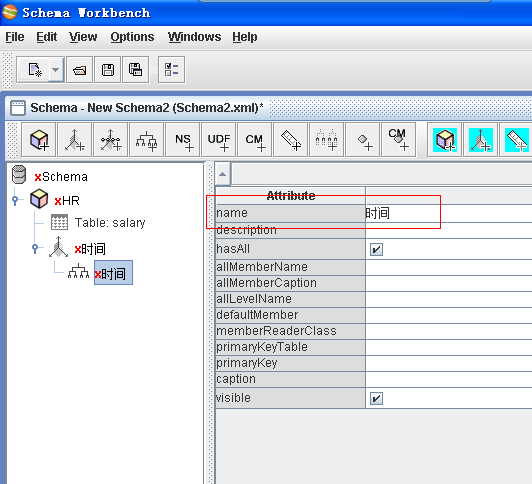The height and width of the screenshot is (484, 532).
Task: Collapse the HR cube tree node
Action: click(15, 200)
